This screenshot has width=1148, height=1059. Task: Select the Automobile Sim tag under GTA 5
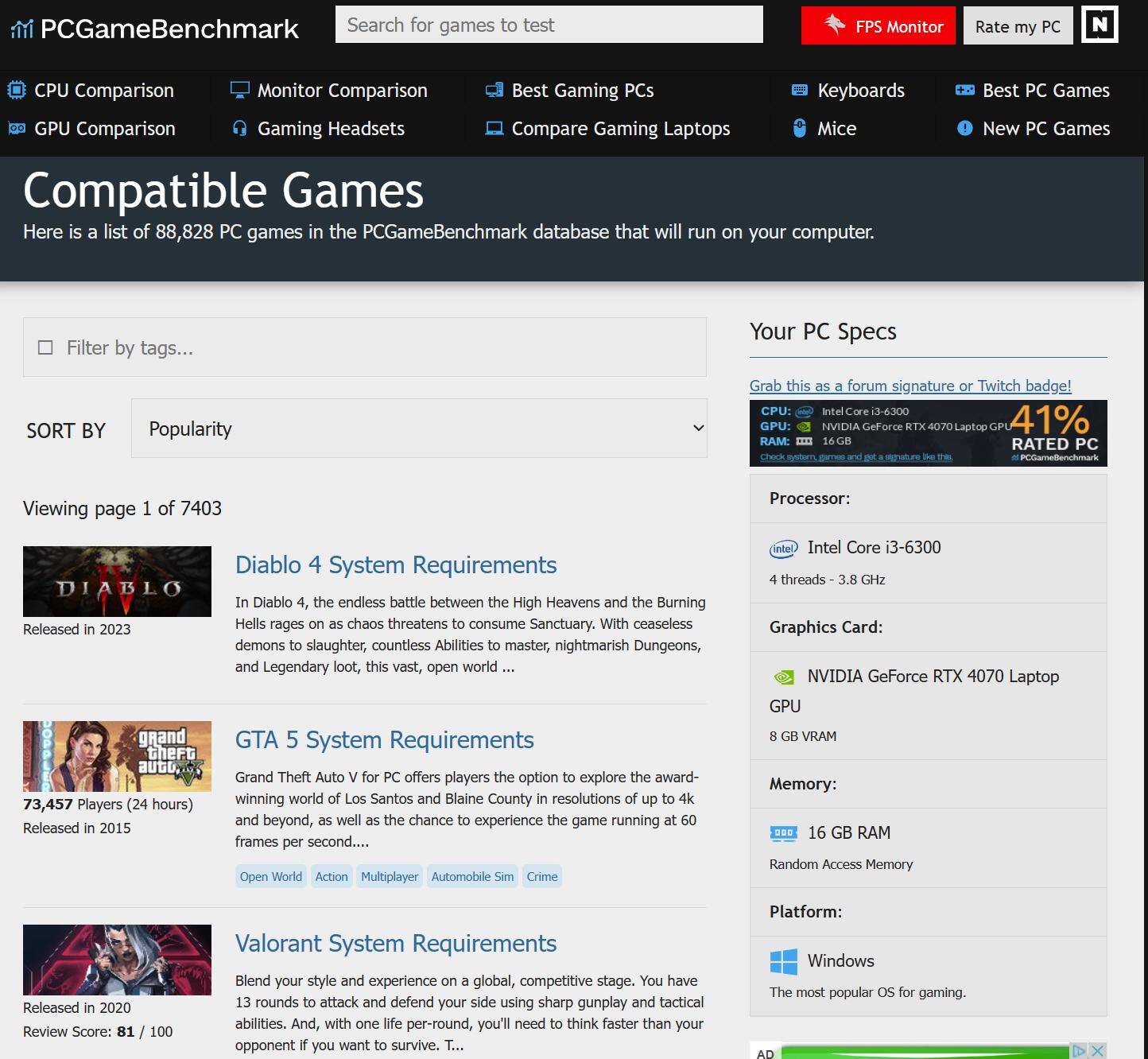(472, 876)
